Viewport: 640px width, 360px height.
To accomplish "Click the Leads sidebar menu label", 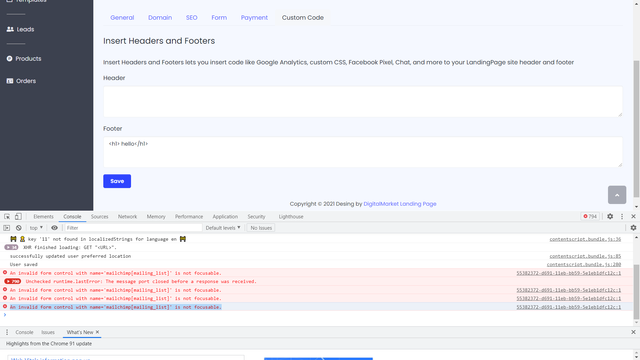I will pyautogui.click(x=25, y=29).
